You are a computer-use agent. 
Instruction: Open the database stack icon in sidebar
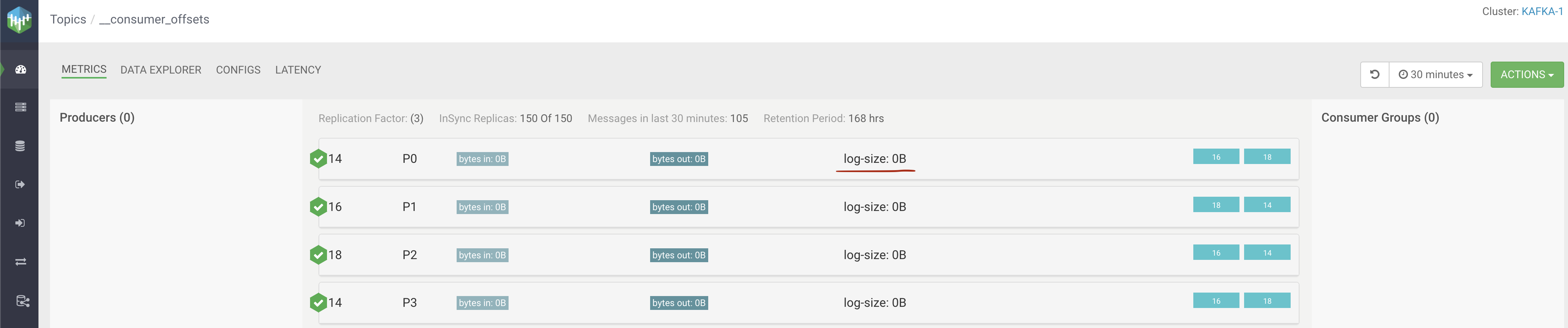pyautogui.click(x=20, y=146)
